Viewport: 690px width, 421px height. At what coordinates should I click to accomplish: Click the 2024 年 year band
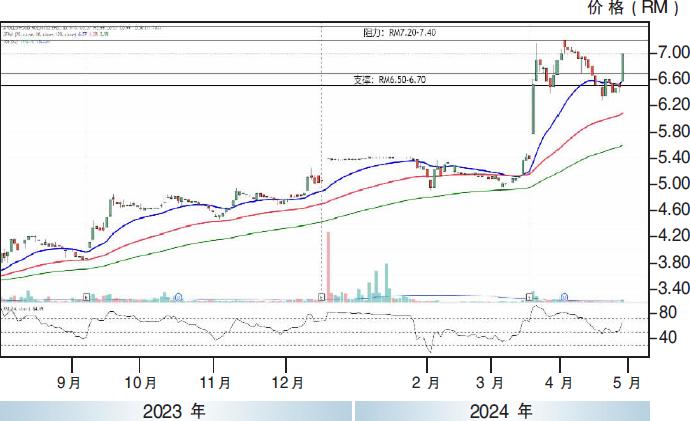tap(502, 411)
